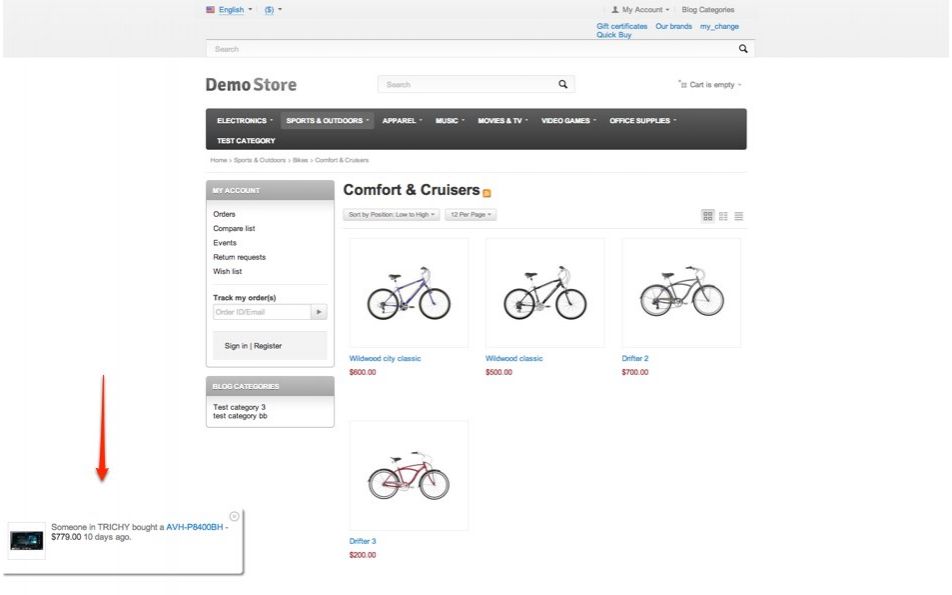The image size is (952, 595).
Task: Open Compare list in sidebar
Action: pos(234,228)
